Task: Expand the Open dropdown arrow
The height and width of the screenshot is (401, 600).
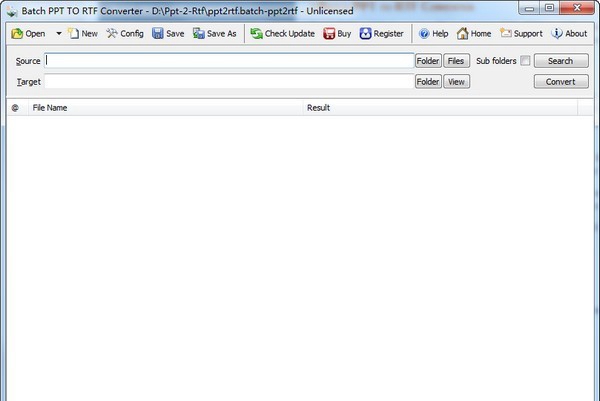Action: pos(59,34)
